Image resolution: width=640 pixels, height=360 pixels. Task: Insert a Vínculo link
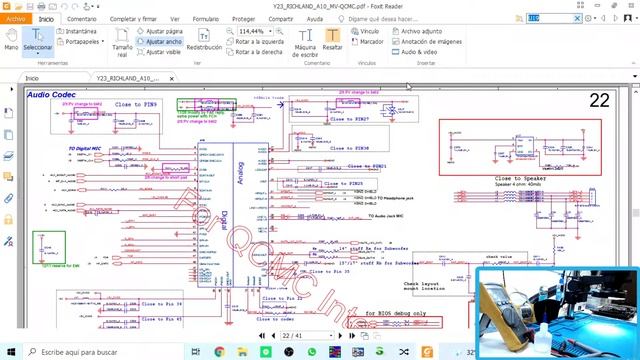[x=365, y=31]
